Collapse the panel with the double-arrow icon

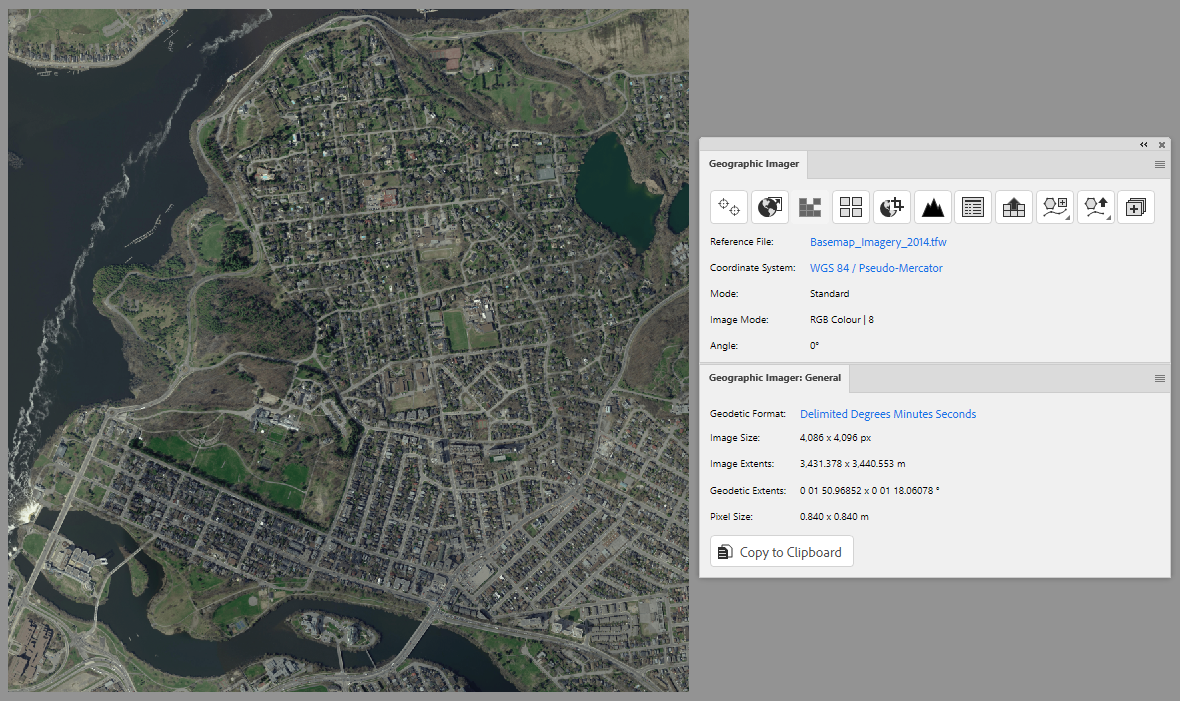[1144, 145]
